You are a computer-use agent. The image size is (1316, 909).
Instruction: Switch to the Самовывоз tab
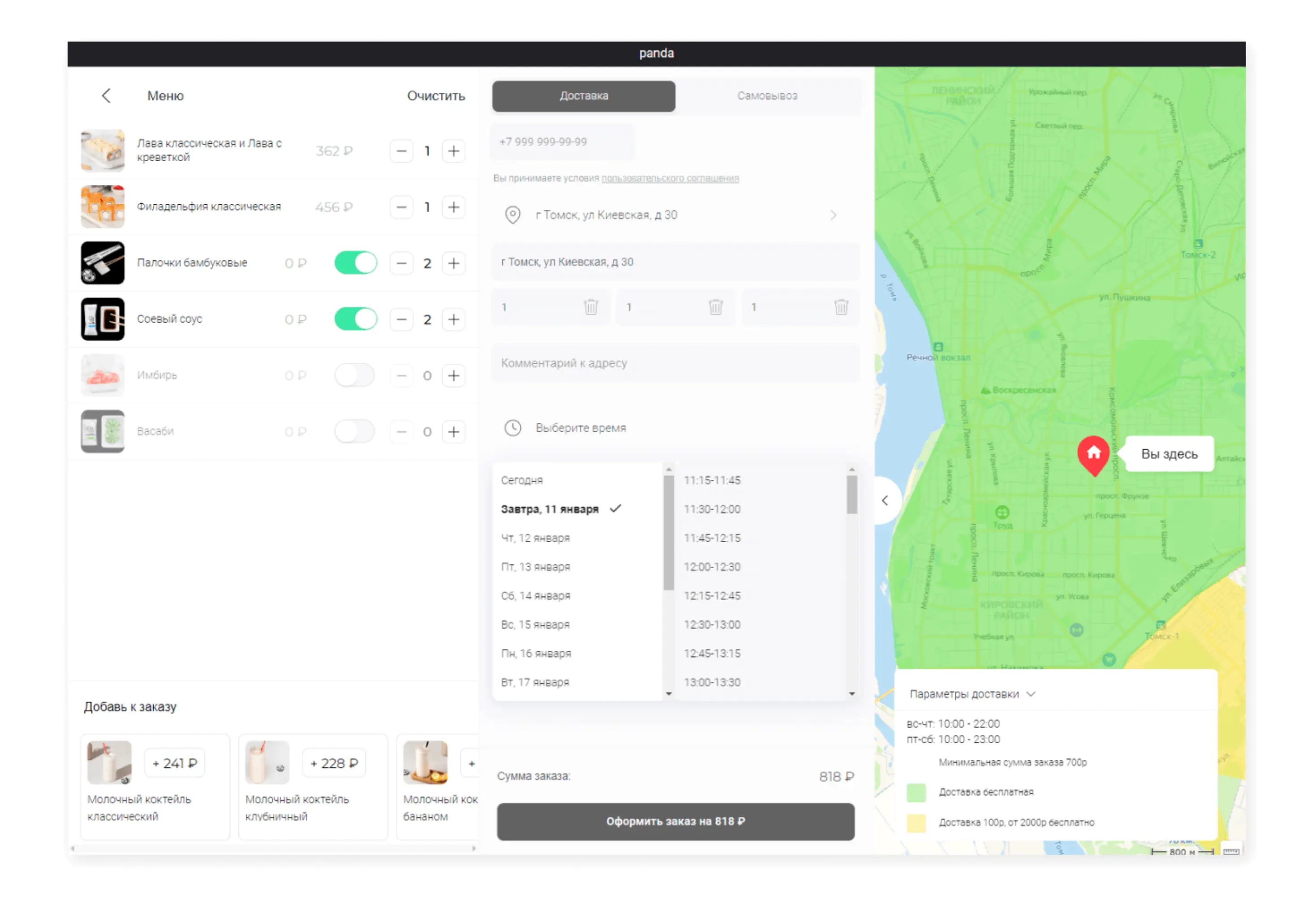768,96
